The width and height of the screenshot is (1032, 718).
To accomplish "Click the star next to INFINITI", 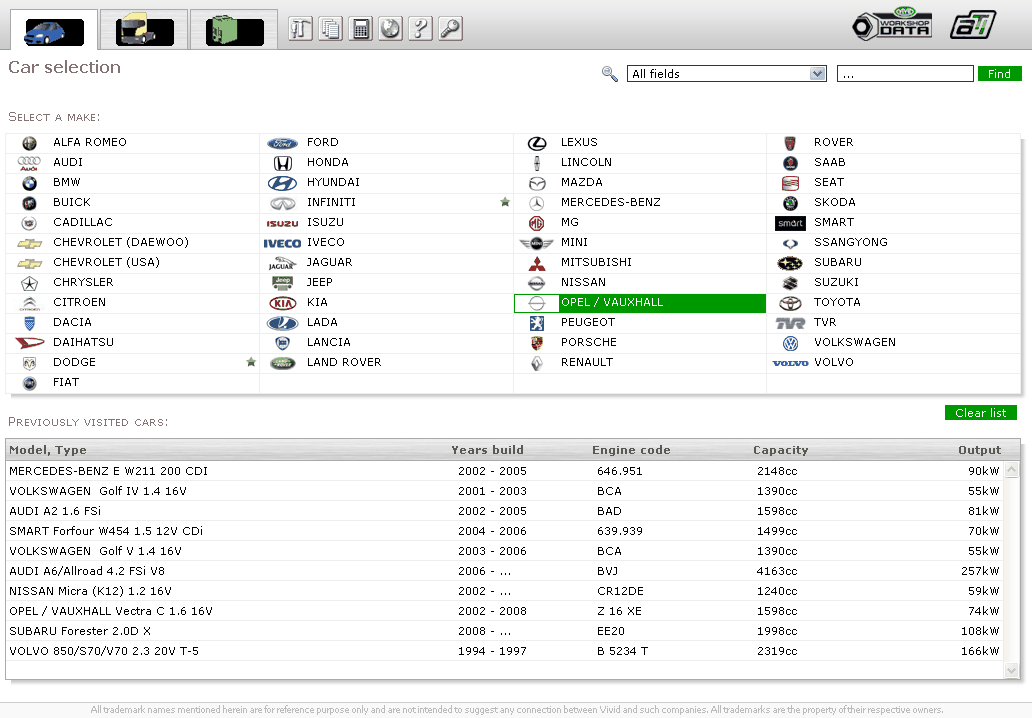I will click(x=505, y=202).
